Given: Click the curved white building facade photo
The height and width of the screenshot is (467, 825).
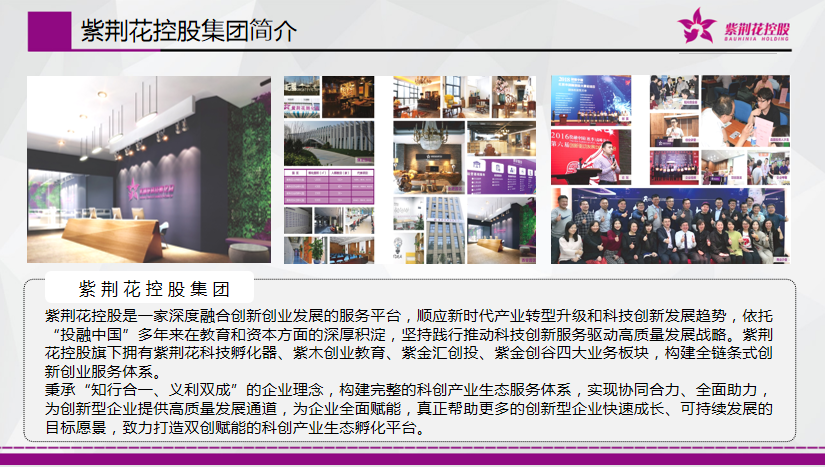Looking at the screenshot, I should [x=329, y=144].
